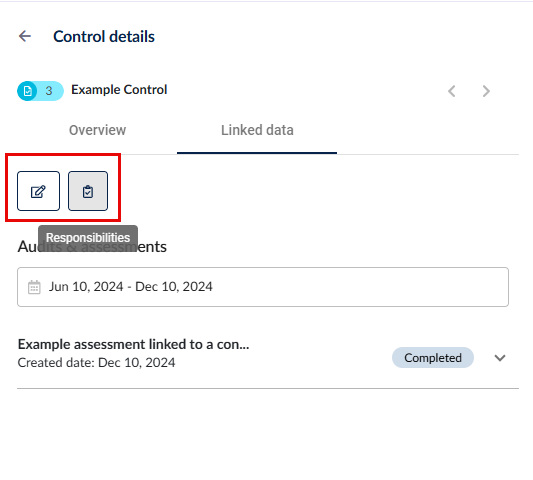Expand the Example assessment row chevron
This screenshot has height=480, width=533.
click(500, 358)
